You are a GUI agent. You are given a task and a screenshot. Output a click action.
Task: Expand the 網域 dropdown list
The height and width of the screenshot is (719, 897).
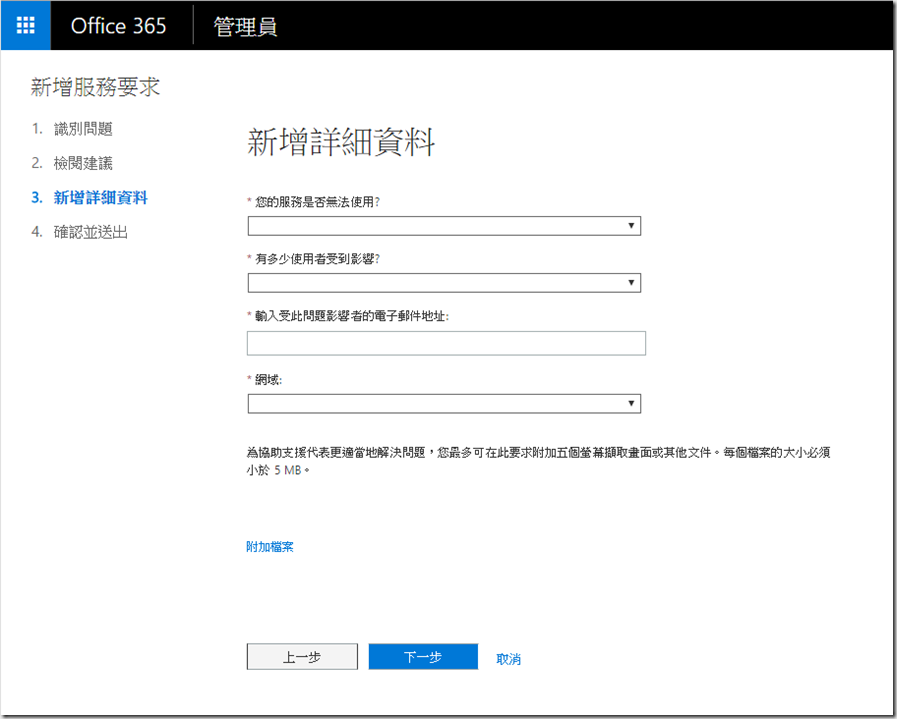[x=443, y=403]
